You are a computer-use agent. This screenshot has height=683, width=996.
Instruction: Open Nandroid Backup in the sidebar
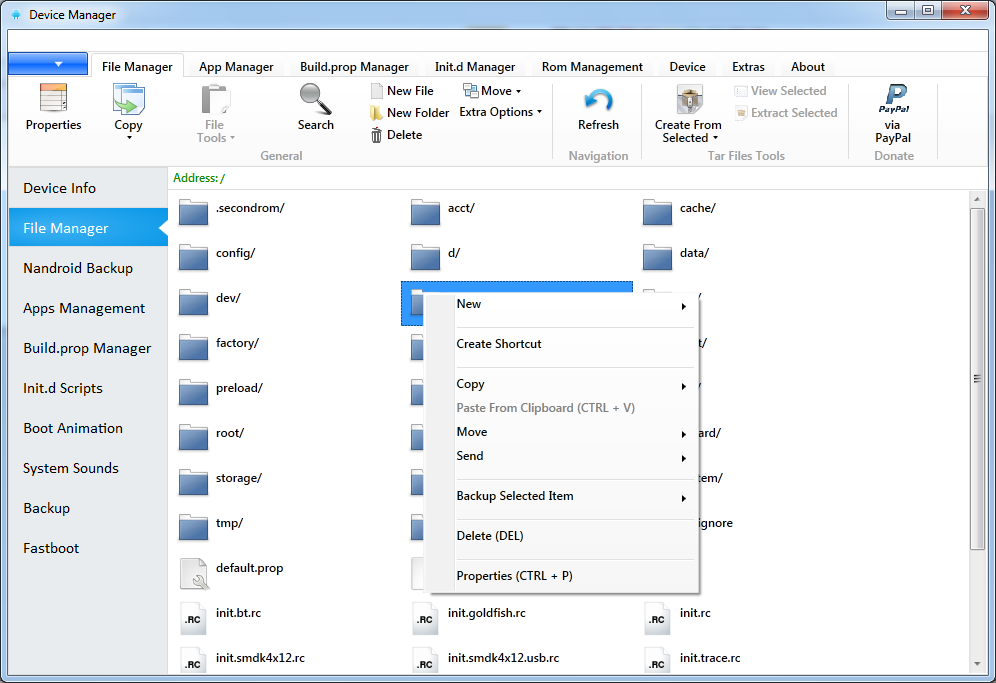pyautogui.click(x=78, y=268)
